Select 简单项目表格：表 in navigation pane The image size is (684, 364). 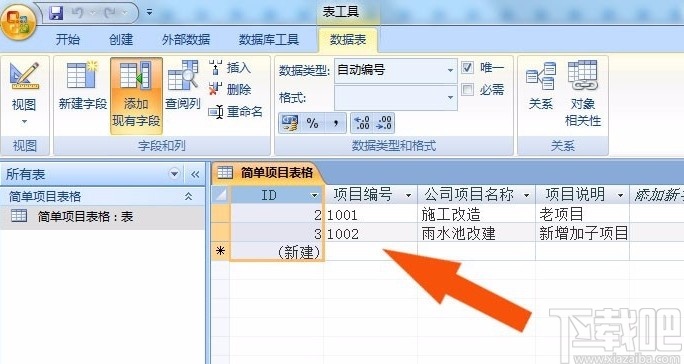[103, 216]
